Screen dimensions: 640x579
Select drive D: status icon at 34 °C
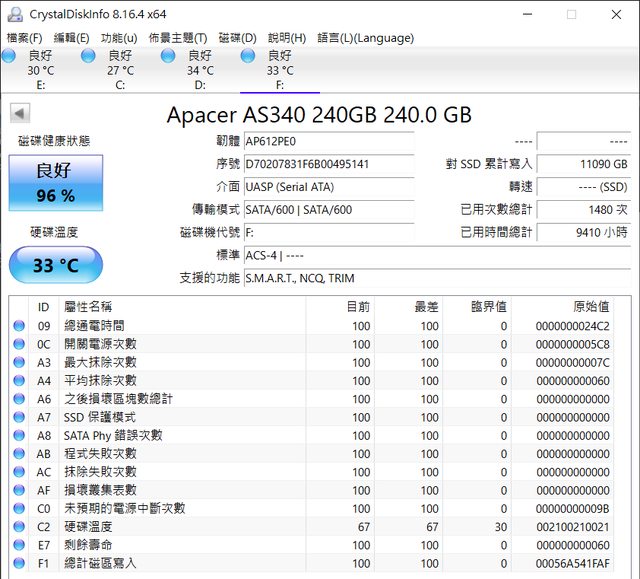point(168,56)
